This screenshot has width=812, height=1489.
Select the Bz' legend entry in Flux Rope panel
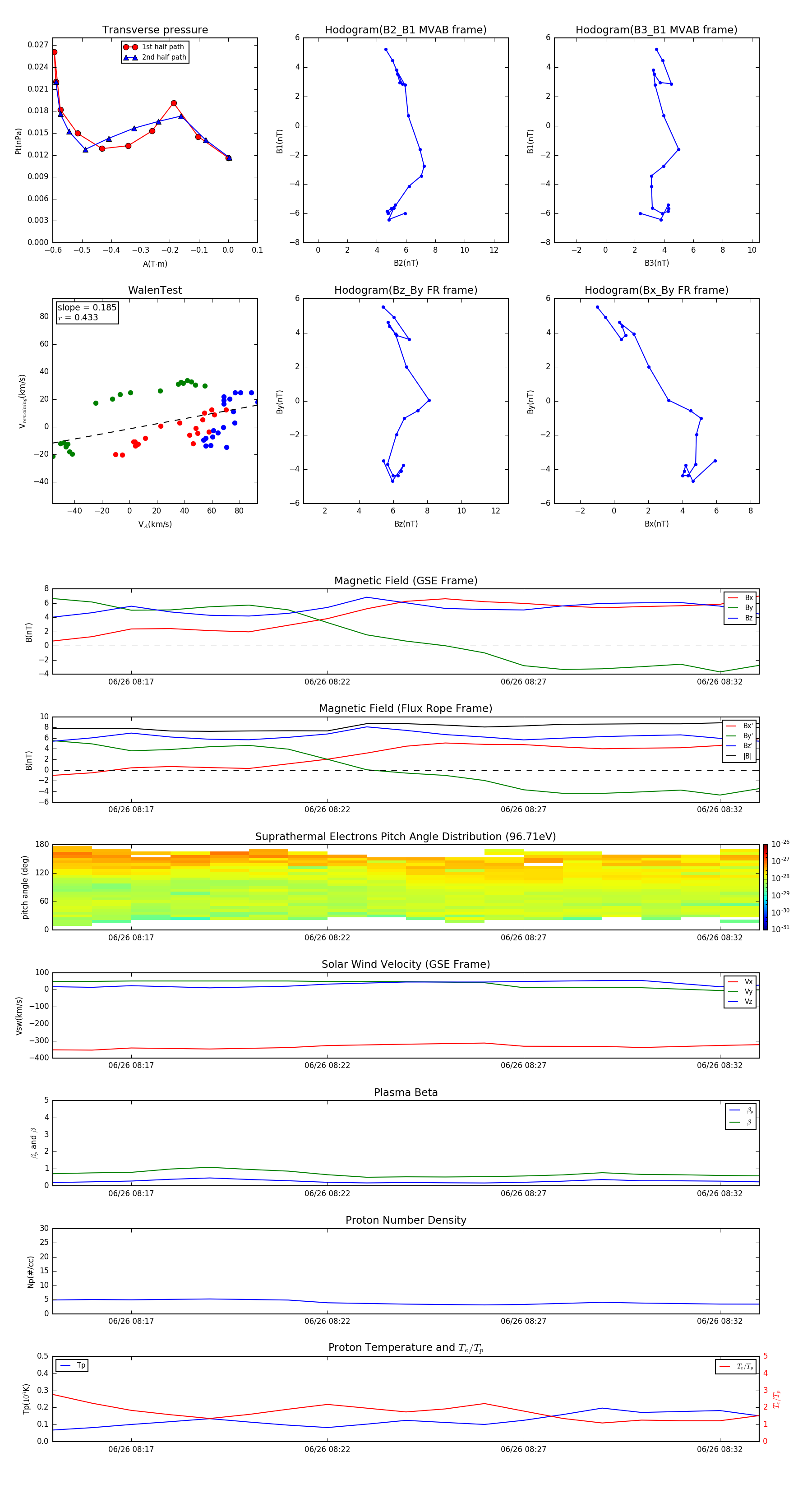739,746
